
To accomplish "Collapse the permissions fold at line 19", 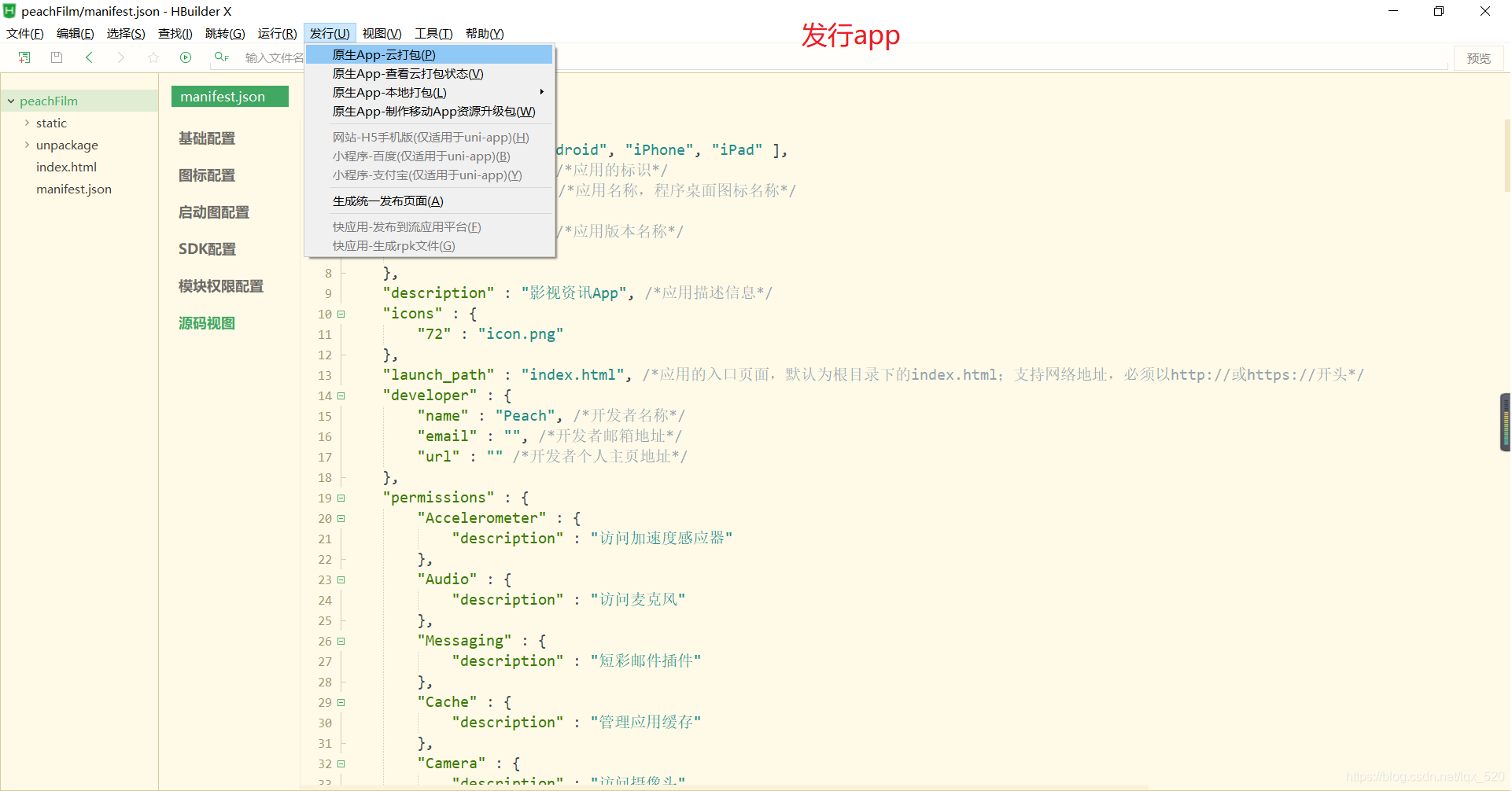I will pyautogui.click(x=341, y=498).
